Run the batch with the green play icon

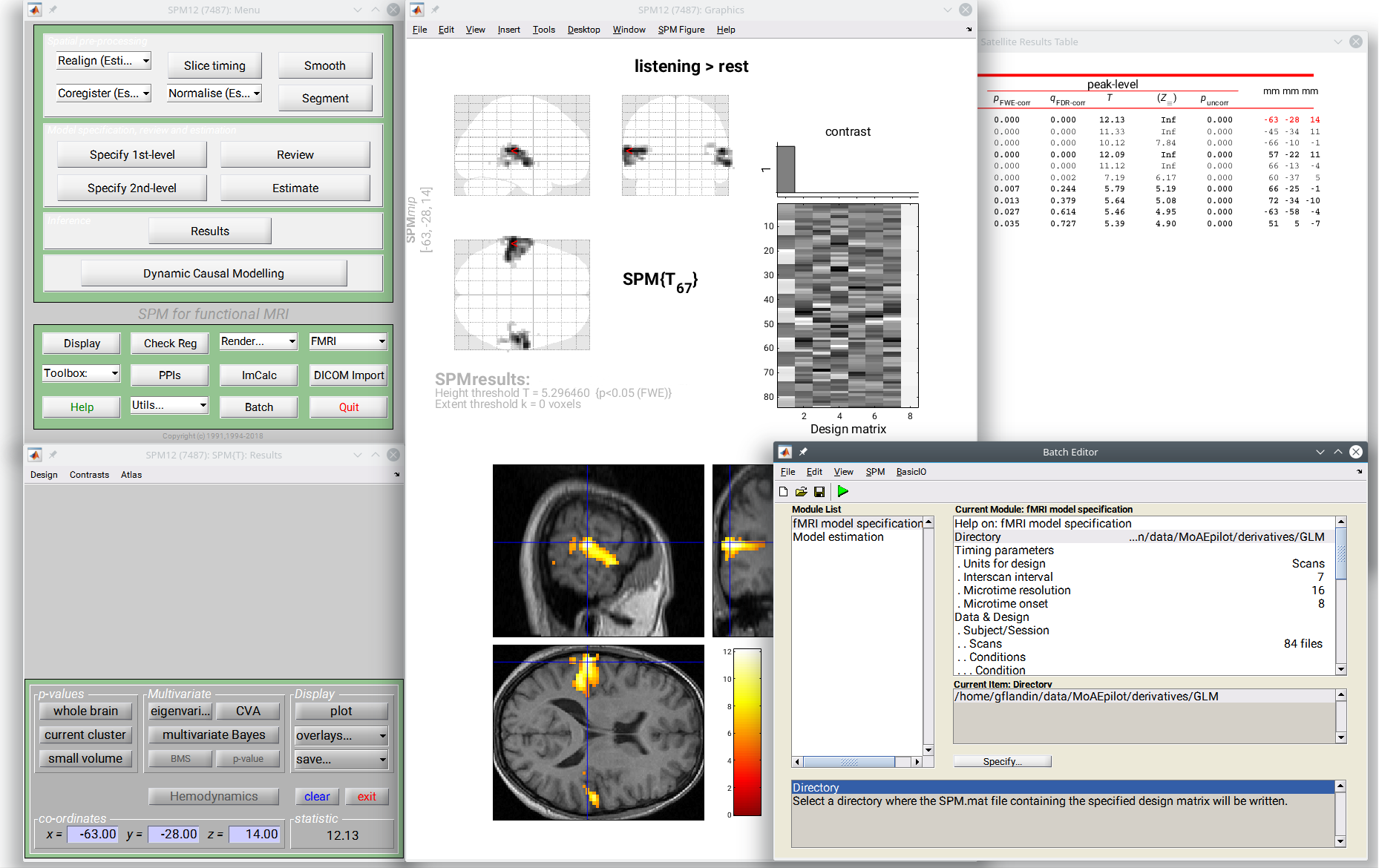[842, 491]
